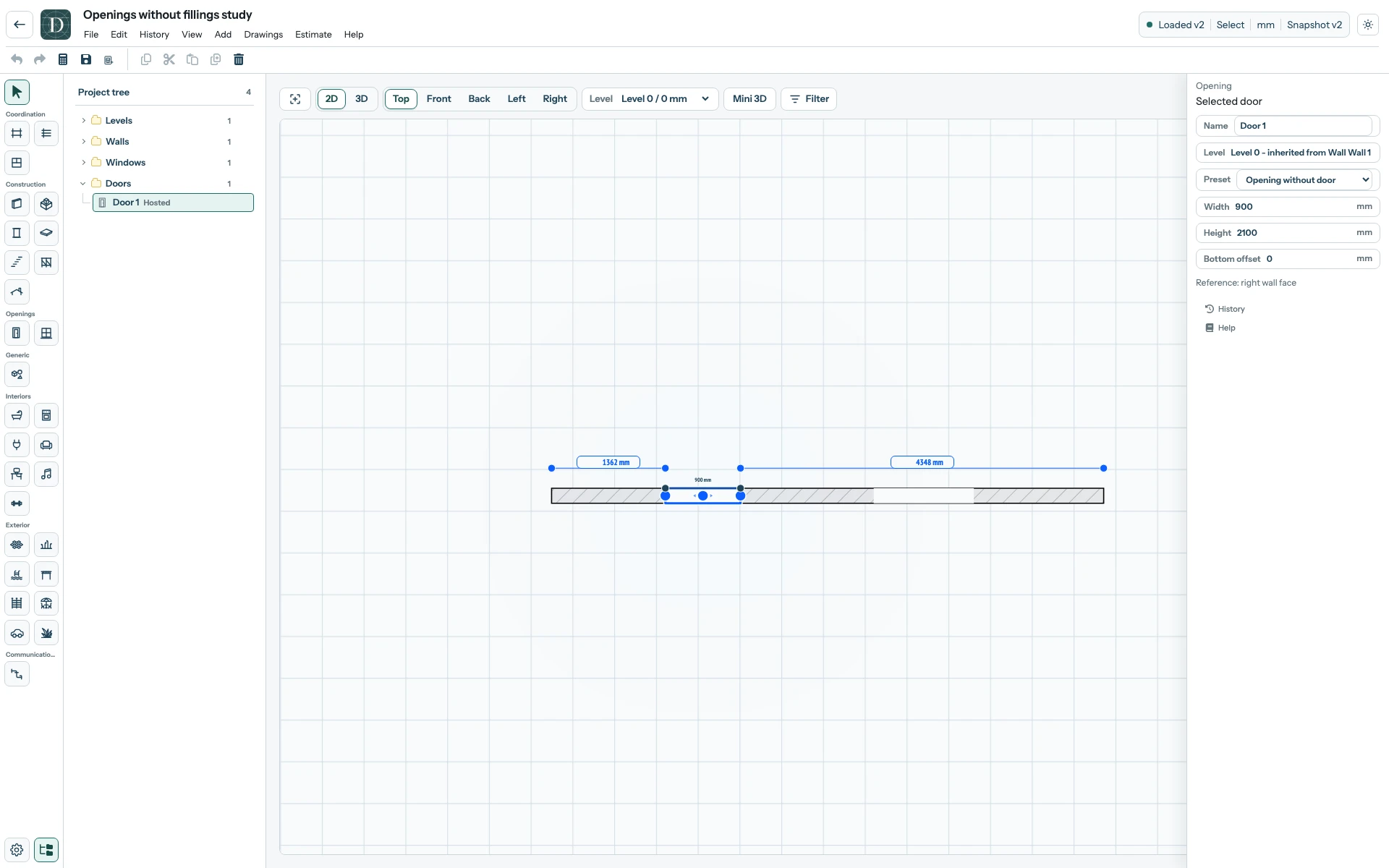Switch to 3D view mode
The height and width of the screenshot is (868, 1389).
coord(362,99)
